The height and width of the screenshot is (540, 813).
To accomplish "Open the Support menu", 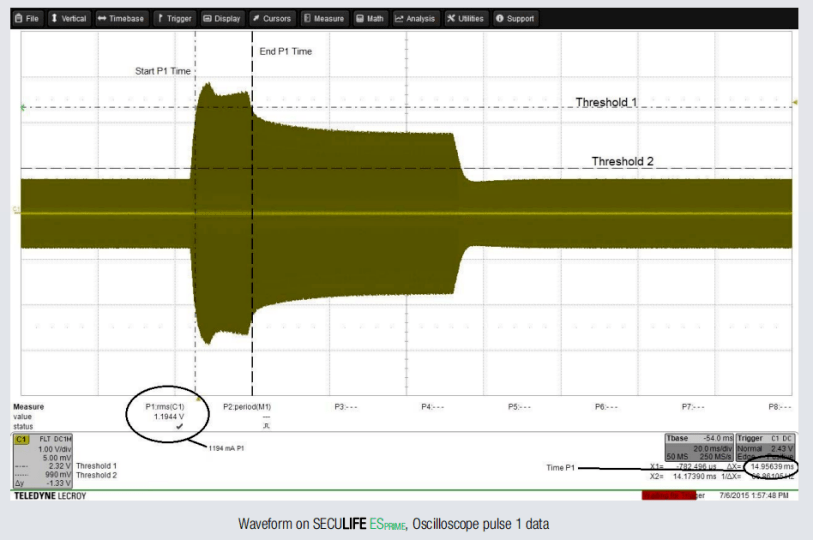I will [x=515, y=18].
